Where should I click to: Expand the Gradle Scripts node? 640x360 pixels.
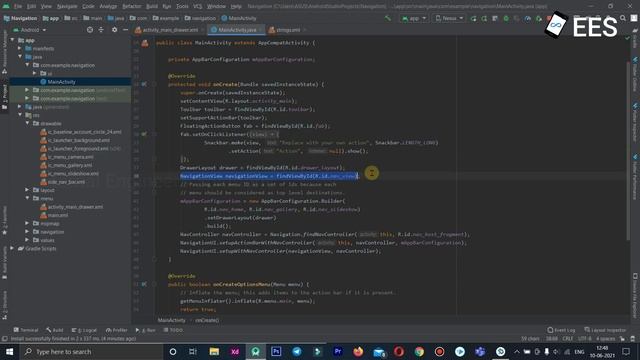pyautogui.click(x=13, y=248)
